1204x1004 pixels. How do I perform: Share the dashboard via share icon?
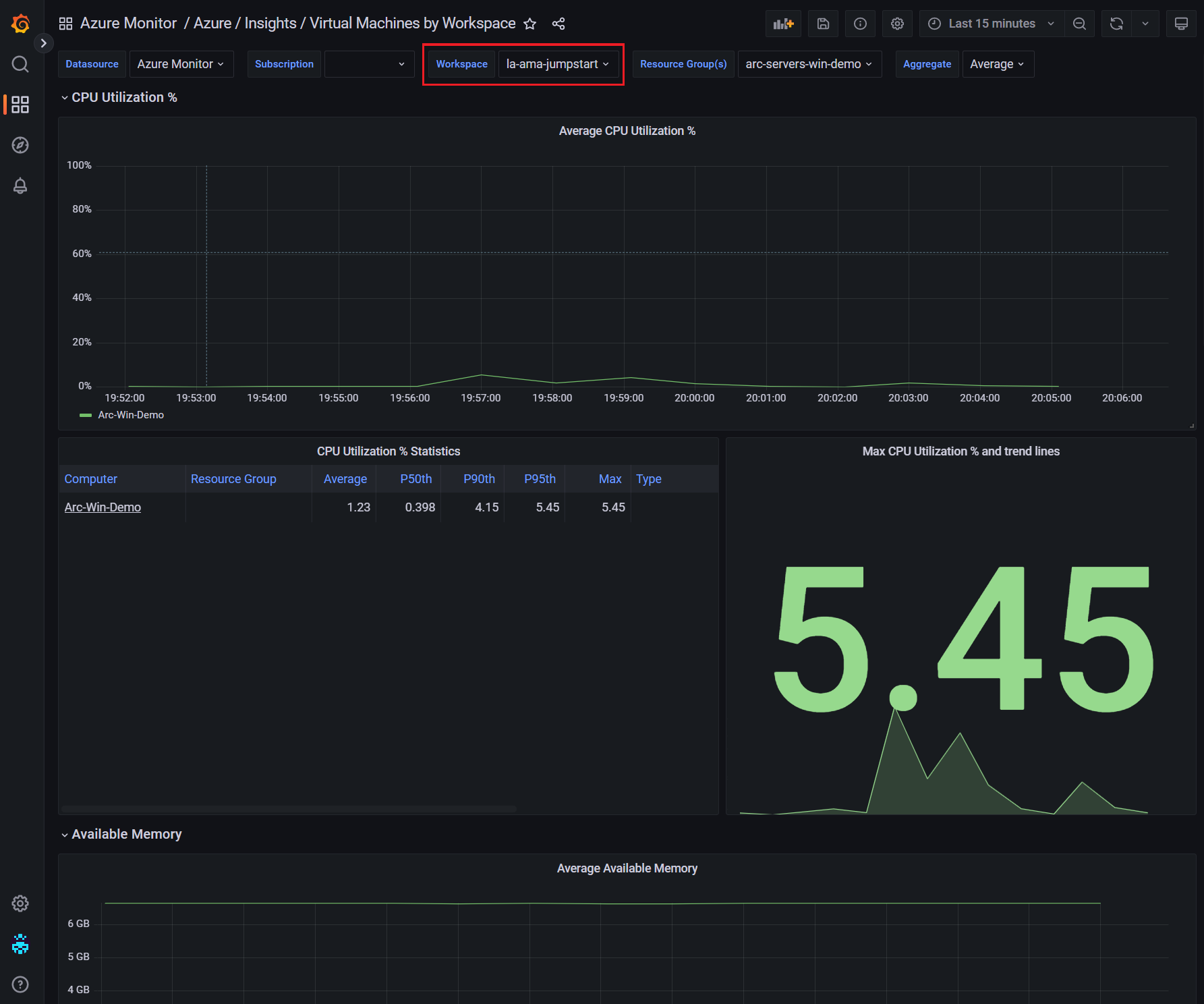558,24
